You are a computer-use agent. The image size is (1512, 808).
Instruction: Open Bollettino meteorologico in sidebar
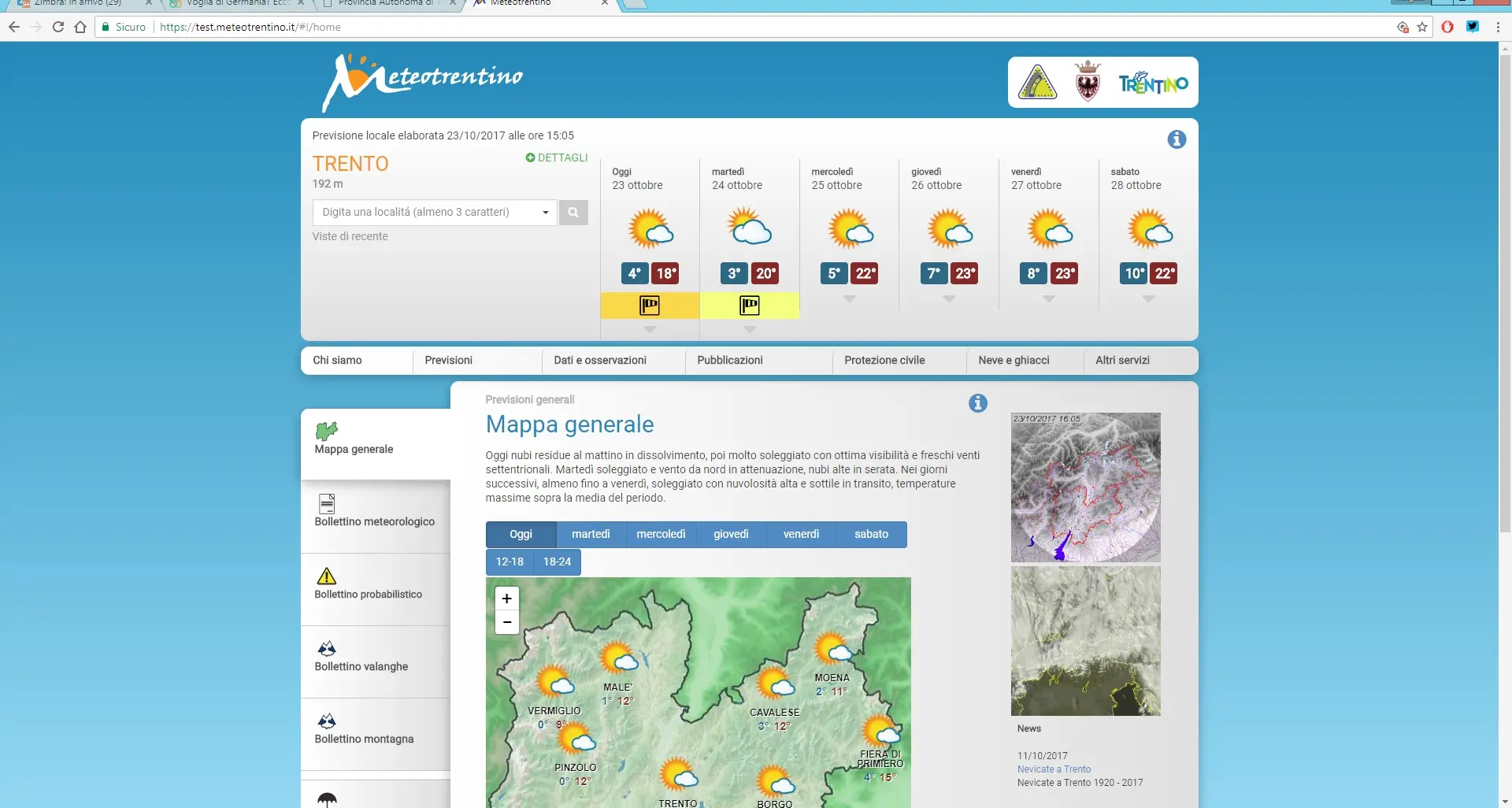point(376,517)
